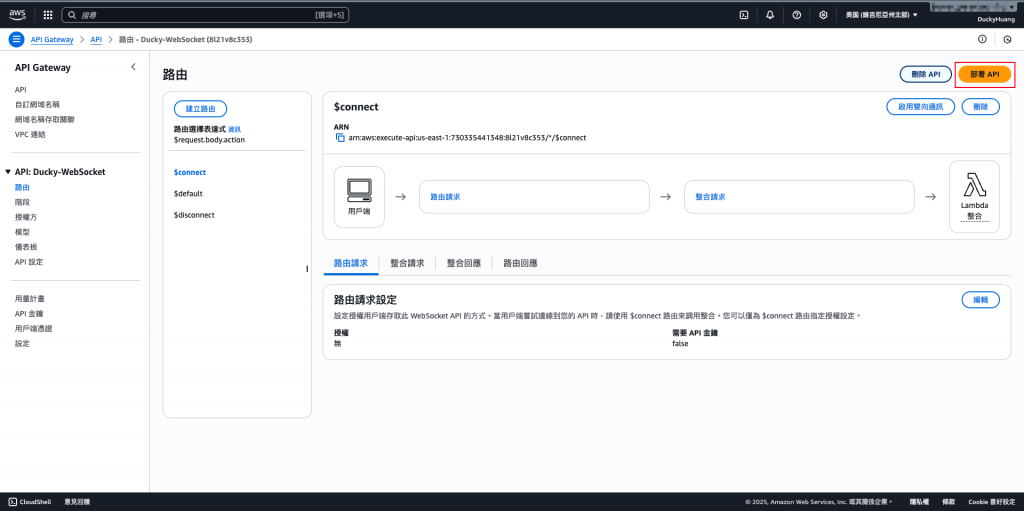Open the CloudShell icon in the top bar
The width and height of the screenshot is (1024, 511).
[743, 14]
